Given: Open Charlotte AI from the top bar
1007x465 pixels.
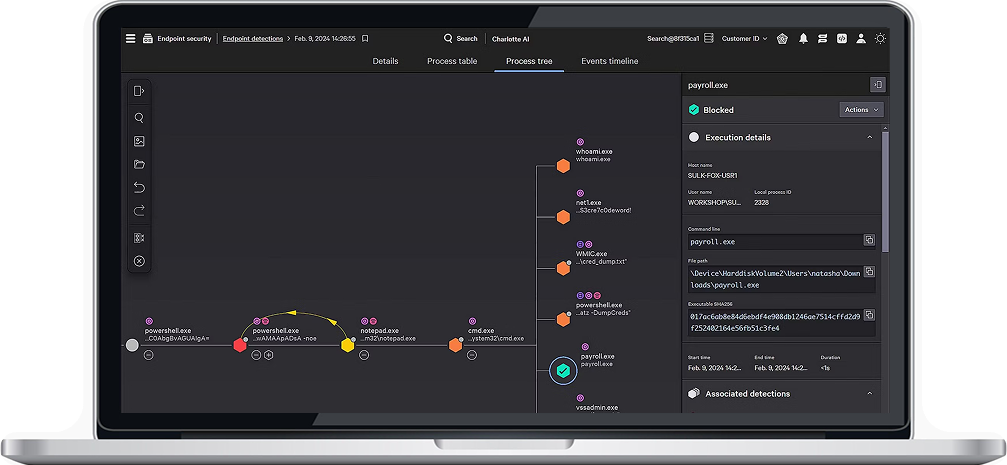Looking at the screenshot, I should [x=511, y=39].
